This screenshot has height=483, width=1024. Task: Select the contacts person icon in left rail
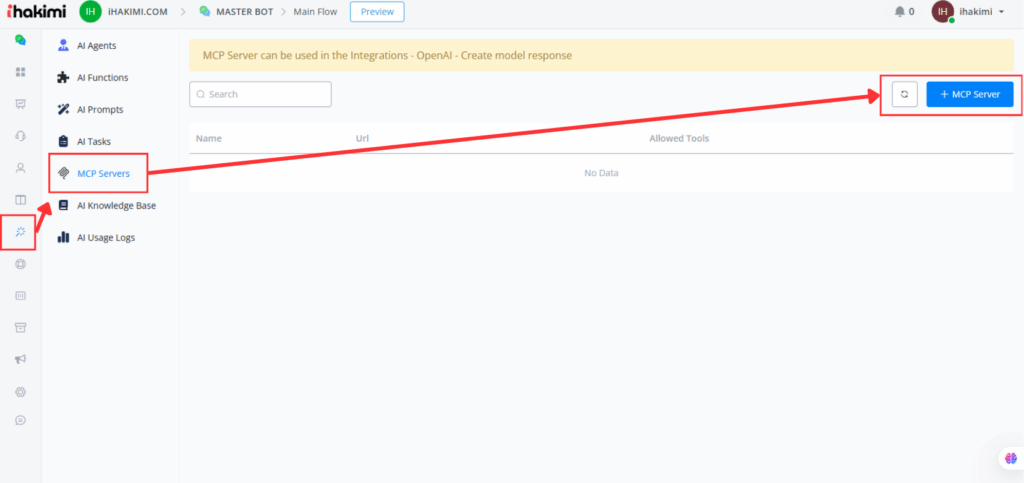[20, 168]
